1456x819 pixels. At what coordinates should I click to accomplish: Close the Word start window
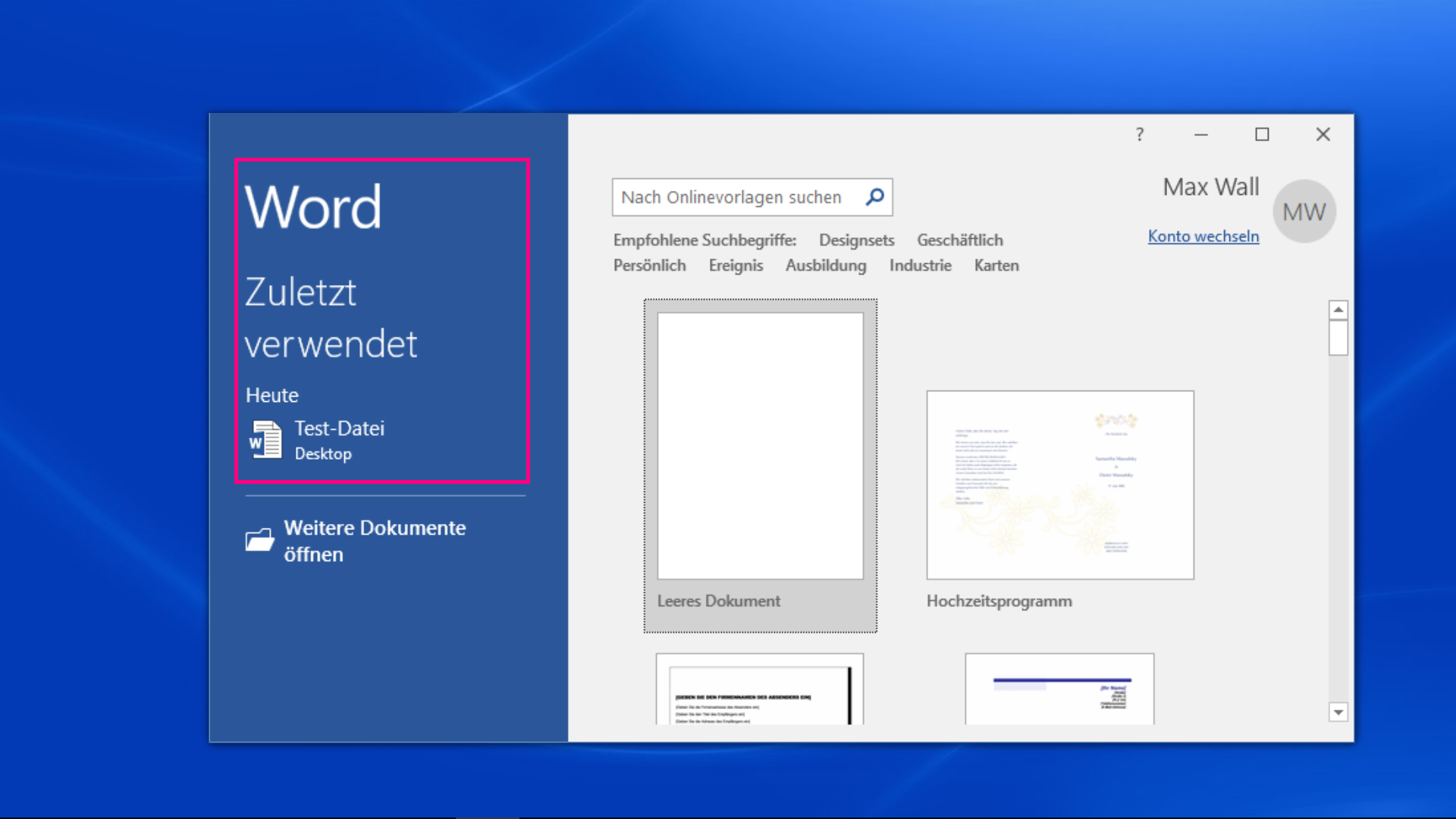point(1323,135)
